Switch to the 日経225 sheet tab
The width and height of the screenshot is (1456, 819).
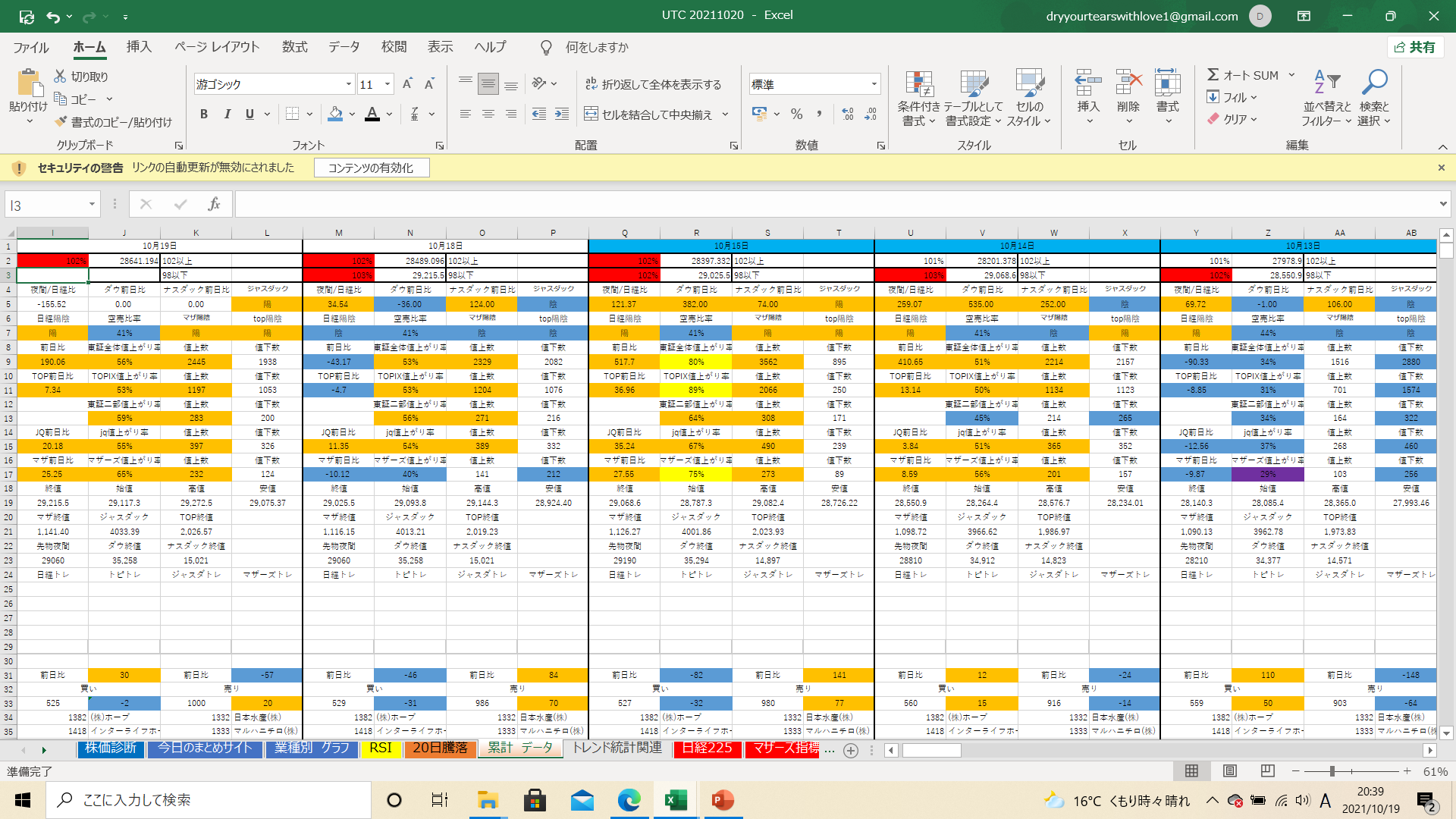707,748
